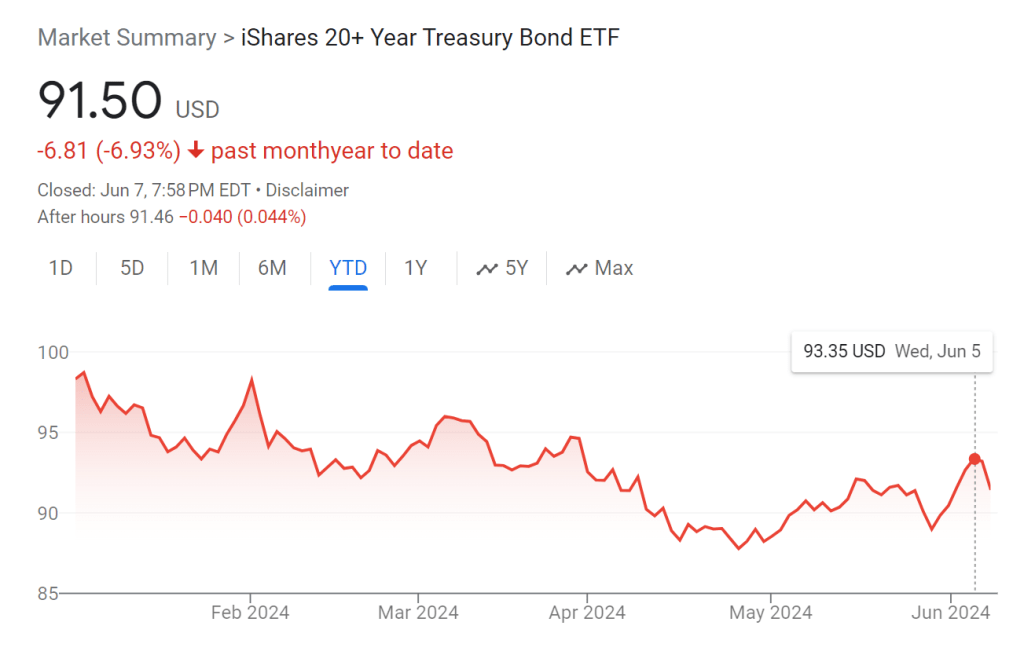Click the red data point on the chart
The width and height of the screenshot is (1024, 655).
[975, 459]
